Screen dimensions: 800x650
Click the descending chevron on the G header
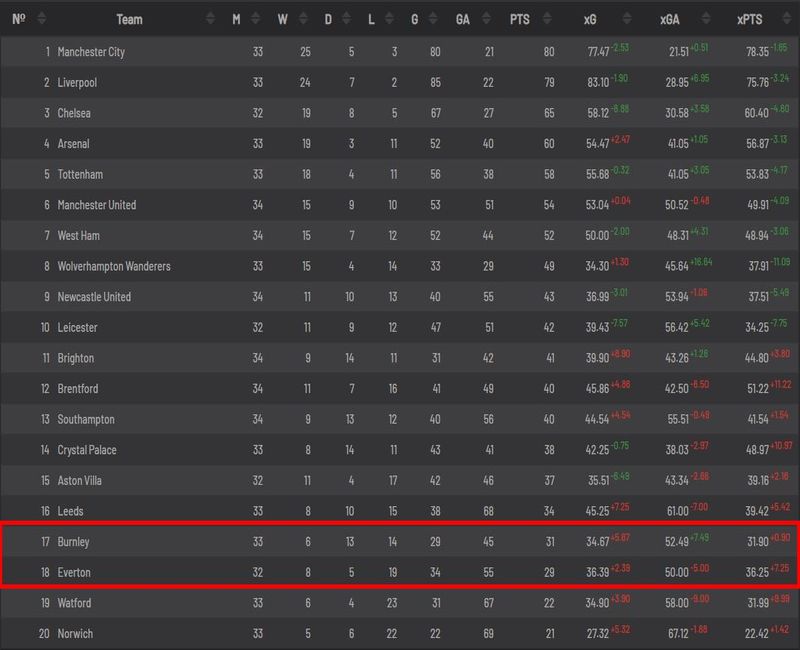[x=431, y=20]
